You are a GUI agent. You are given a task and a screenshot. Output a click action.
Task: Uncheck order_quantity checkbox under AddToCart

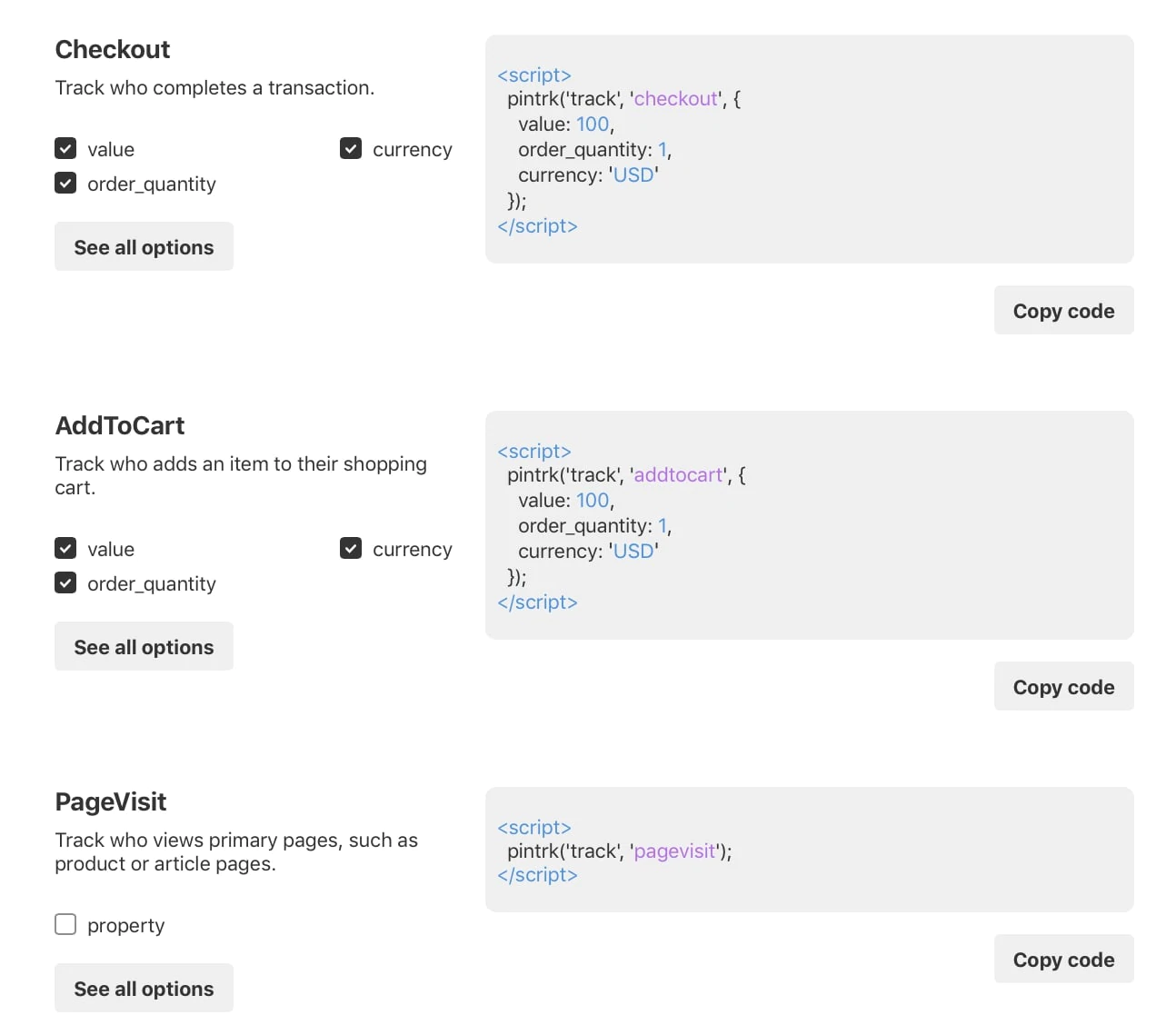[x=65, y=583]
